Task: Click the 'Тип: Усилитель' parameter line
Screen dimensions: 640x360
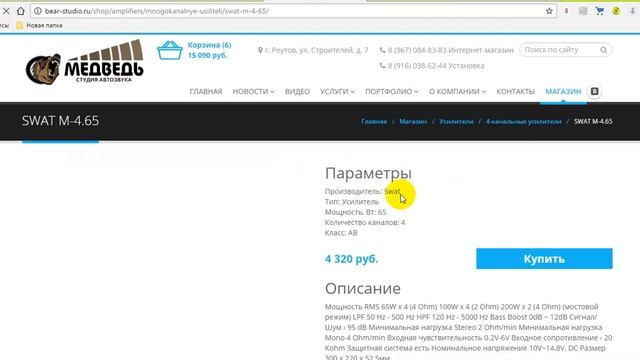Action: [352, 202]
